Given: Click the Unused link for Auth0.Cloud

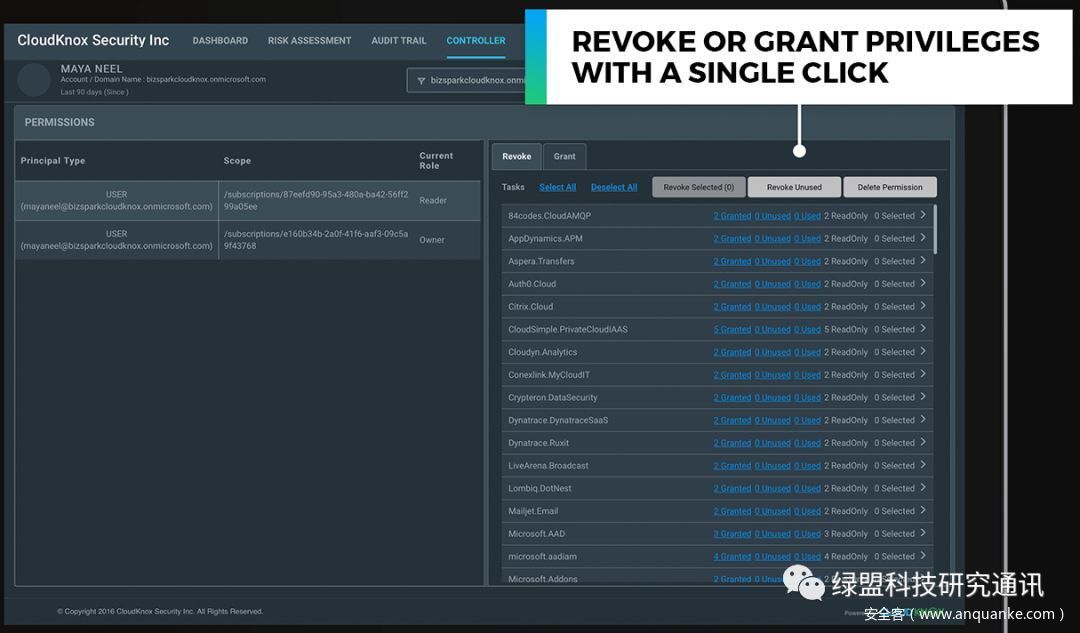Looking at the screenshot, I should coord(772,284).
